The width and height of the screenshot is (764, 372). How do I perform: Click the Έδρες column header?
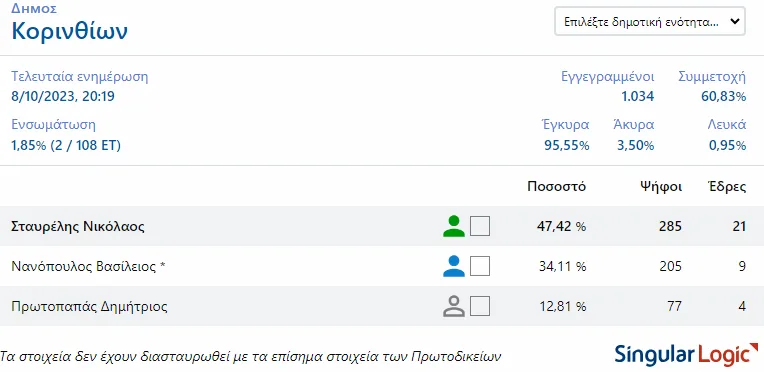727,187
